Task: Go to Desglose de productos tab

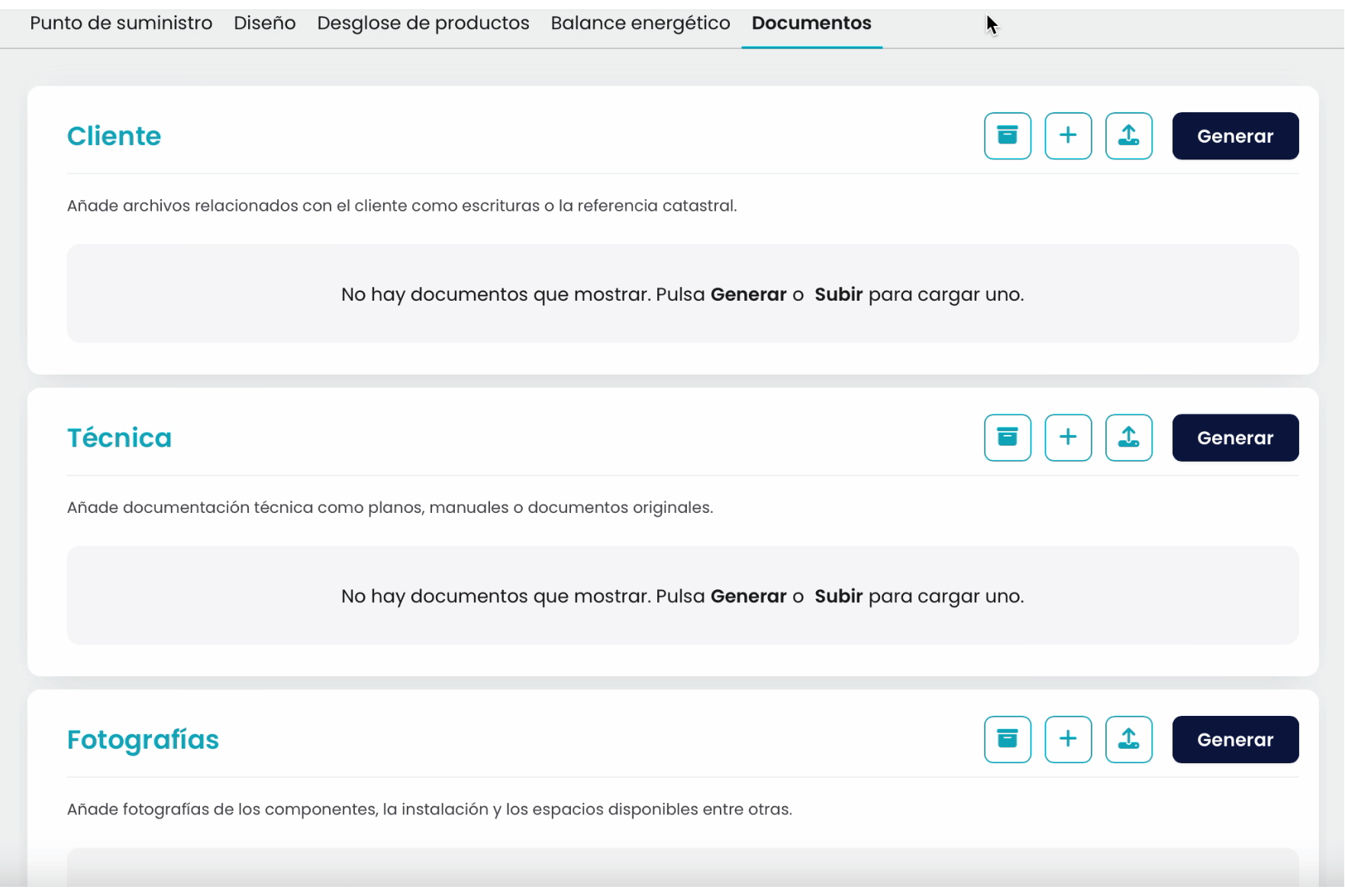Action: pyautogui.click(x=423, y=23)
